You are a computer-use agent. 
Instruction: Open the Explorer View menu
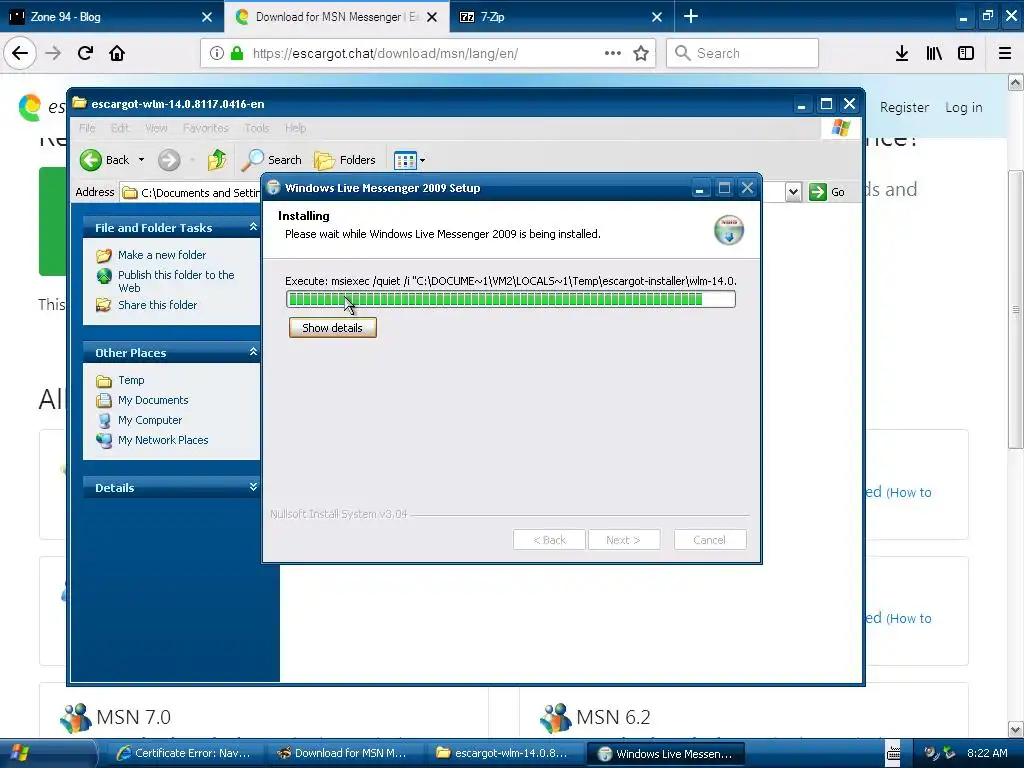[156, 128]
